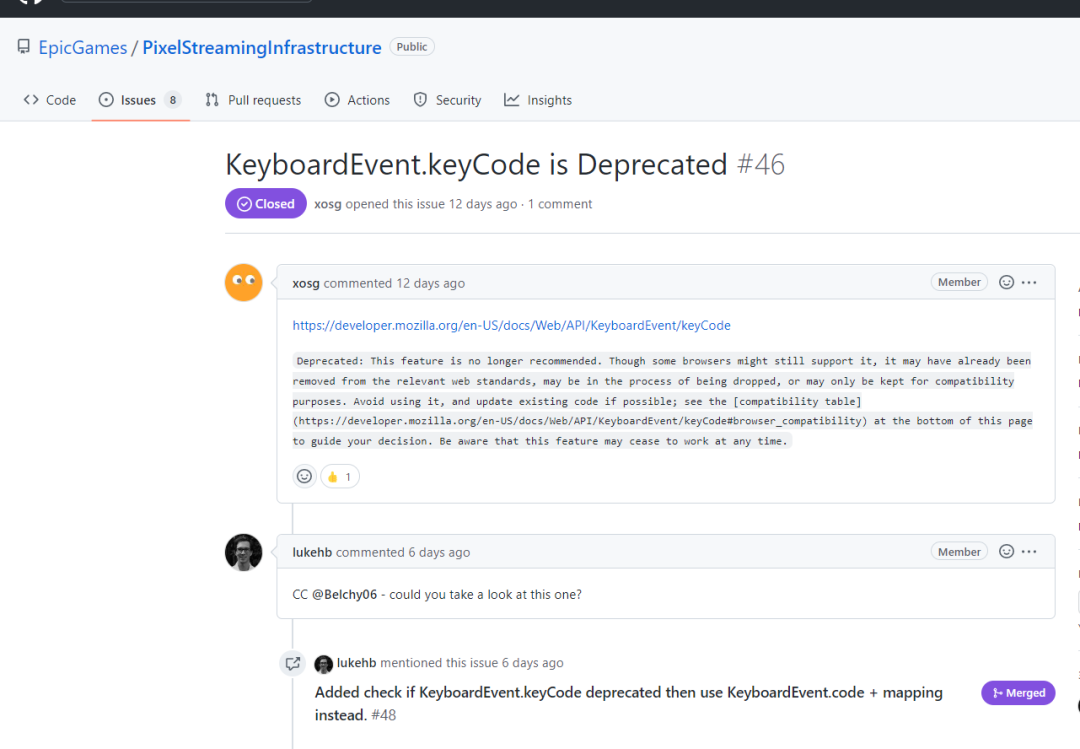Open the developer.mozilla.org keyCode link
The height and width of the screenshot is (749, 1080).
(x=511, y=325)
